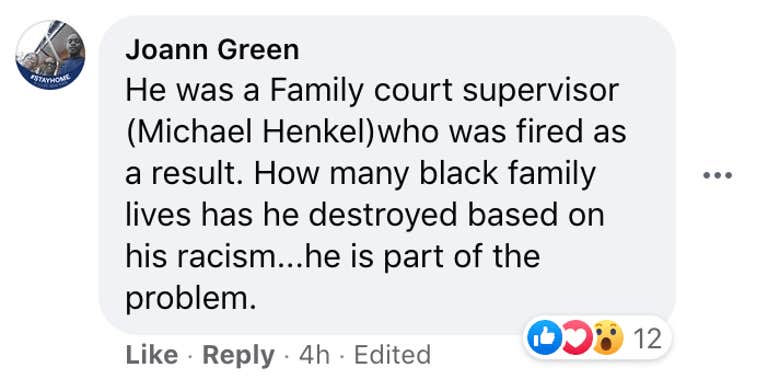This screenshot has height=379, width=768.
Task: View edit history via Edited label
Action: click(392, 355)
